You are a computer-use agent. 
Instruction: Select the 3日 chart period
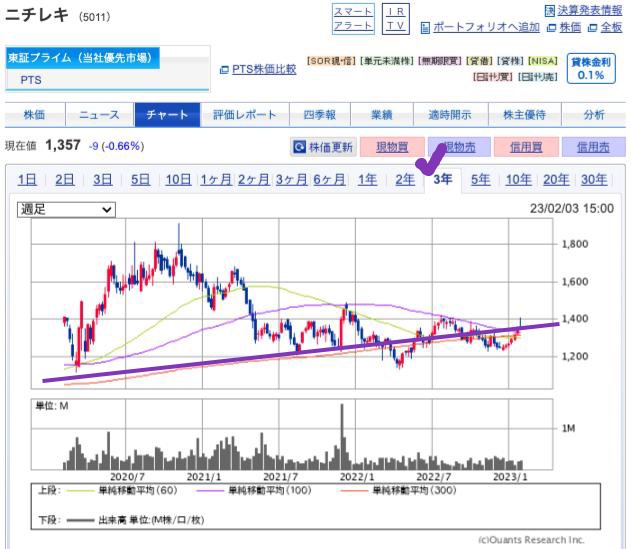point(103,180)
